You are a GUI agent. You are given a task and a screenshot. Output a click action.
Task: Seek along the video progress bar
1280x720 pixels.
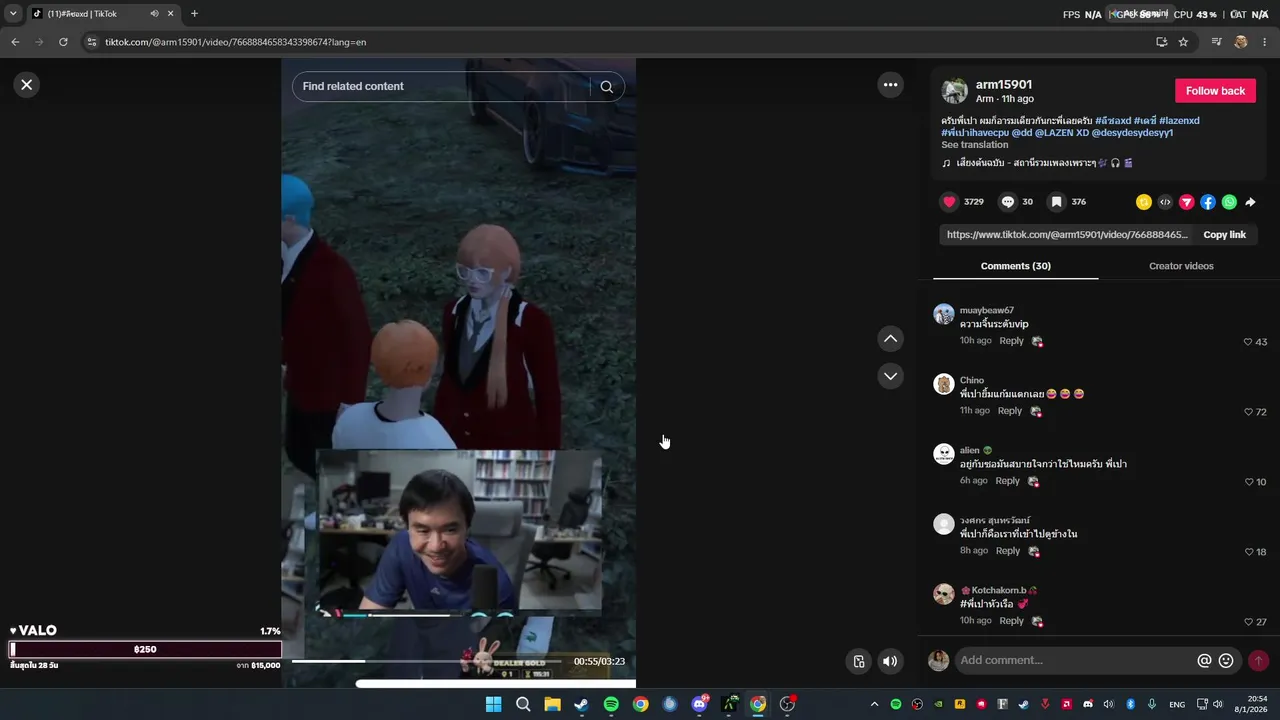click(x=428, y=661)
